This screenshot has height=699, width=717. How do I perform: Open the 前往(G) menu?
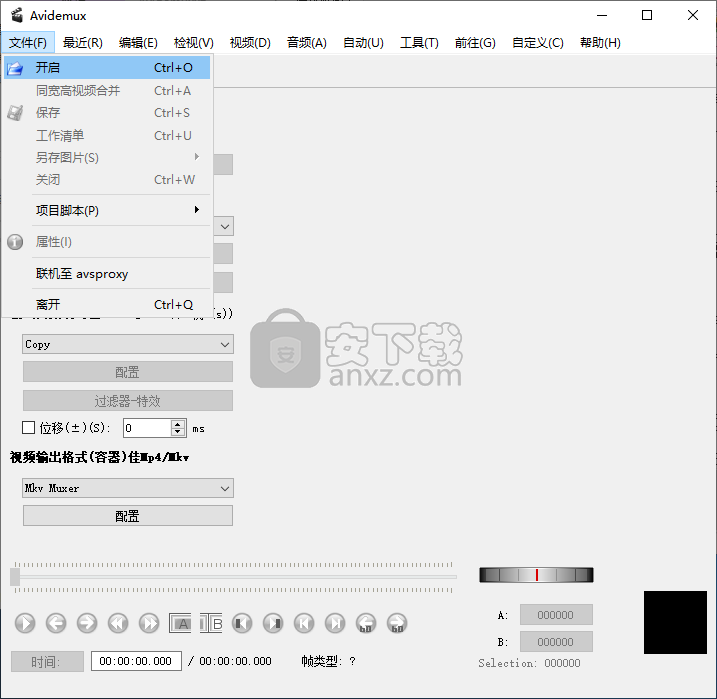pyautogui.click(x=475, y=43)
